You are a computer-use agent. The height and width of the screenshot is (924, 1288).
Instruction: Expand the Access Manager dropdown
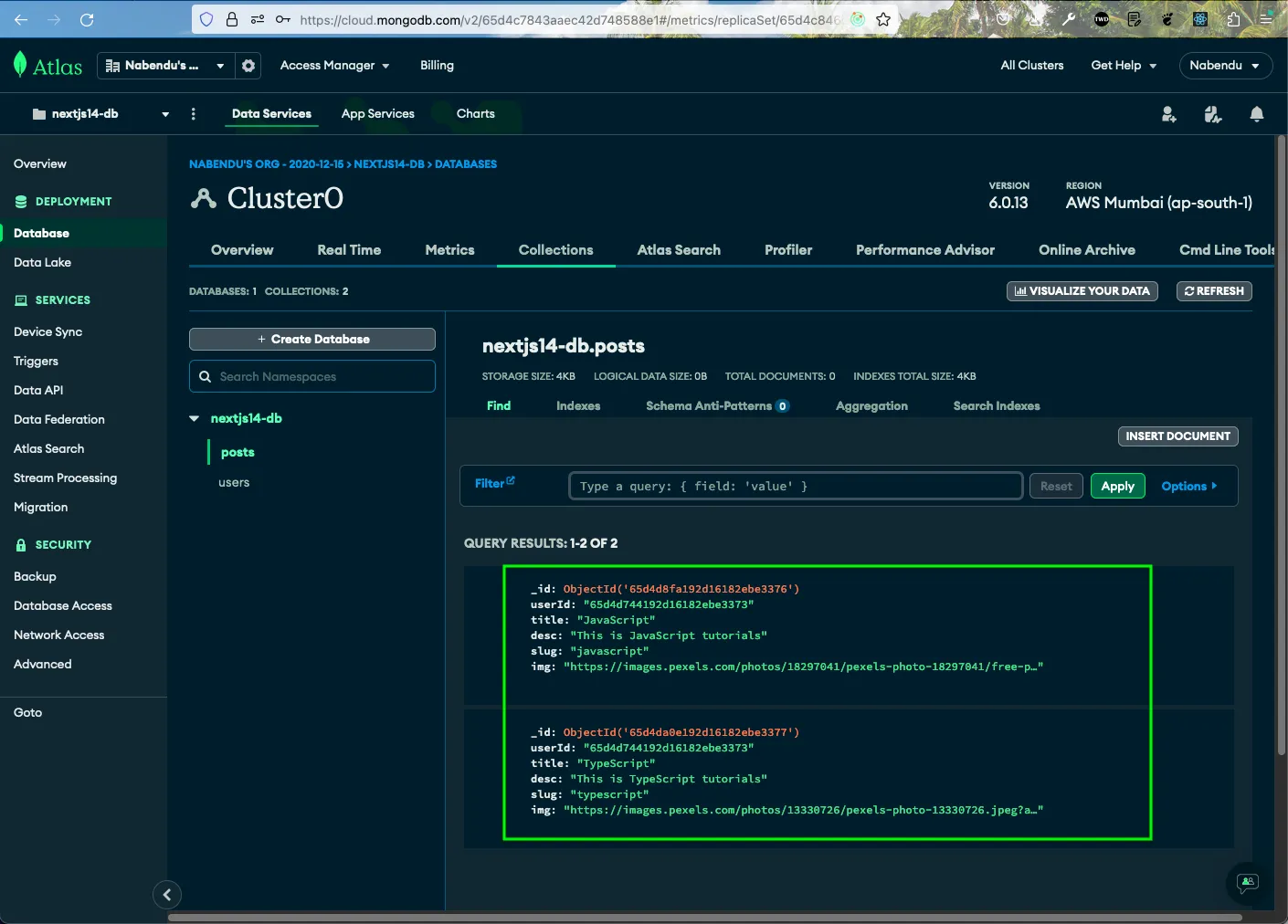tap(334, 66)
